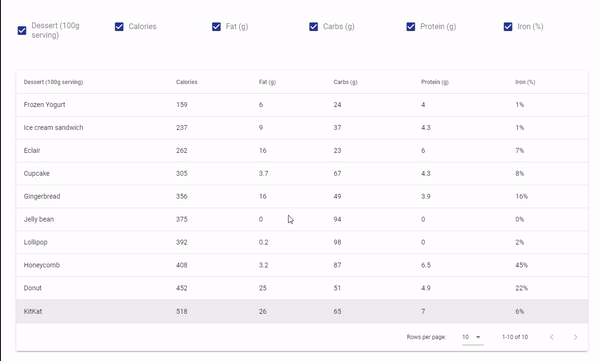The height and width of the screenshot is (361, 600).
Task: Select the Cupcake row name
Action: point(36,173)
